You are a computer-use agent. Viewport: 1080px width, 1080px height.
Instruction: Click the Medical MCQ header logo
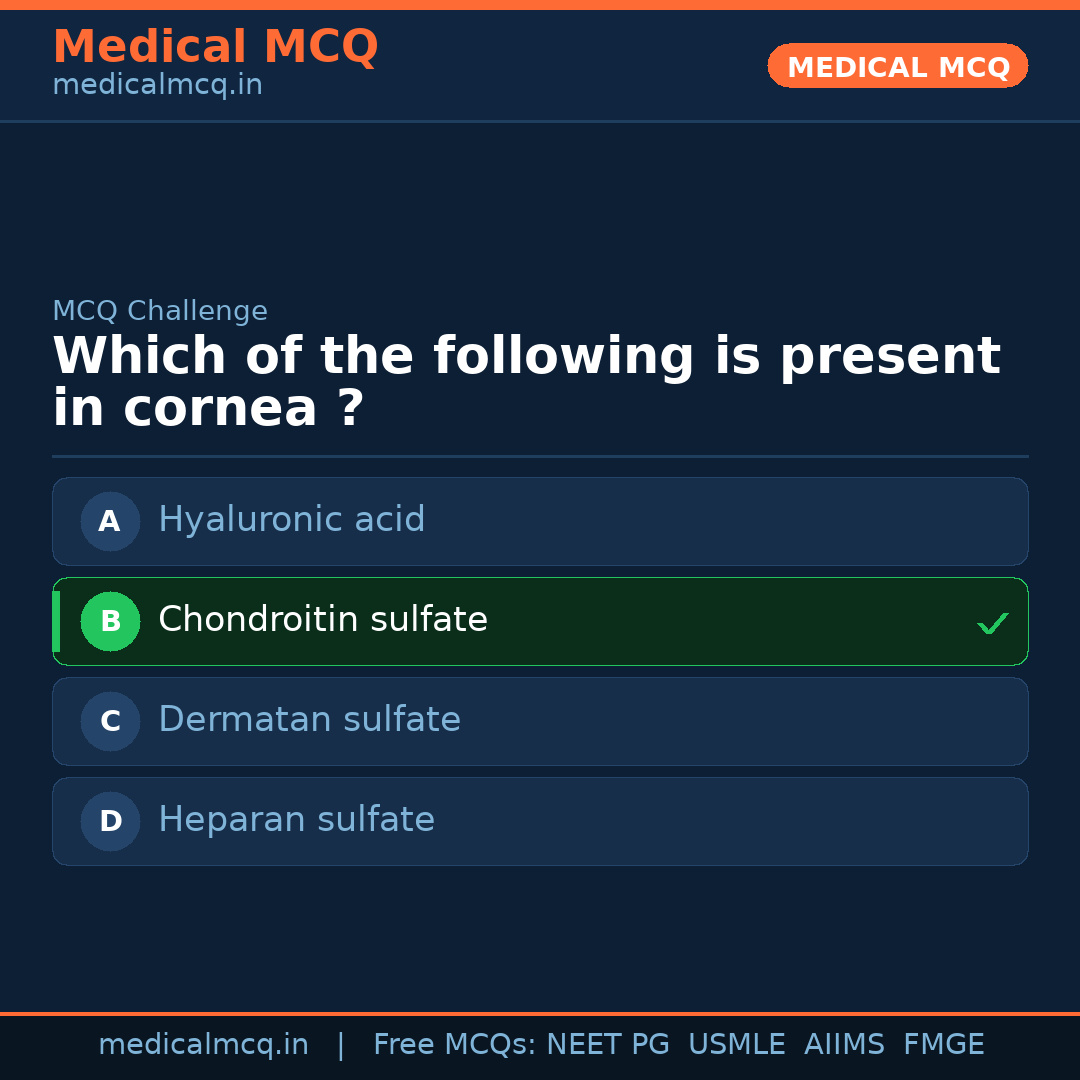coord(215,46)
